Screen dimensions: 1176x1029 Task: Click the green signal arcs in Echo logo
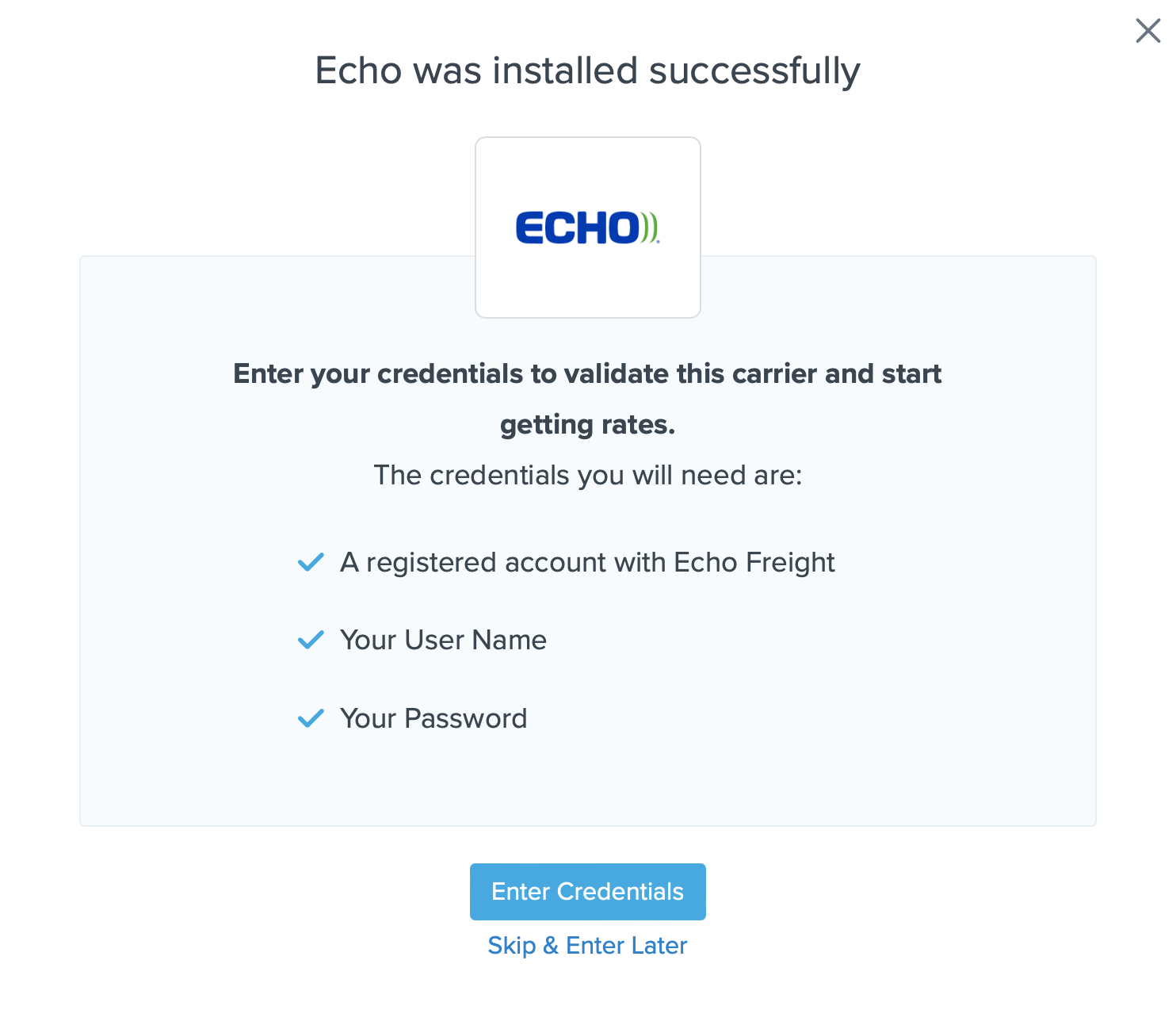coord(650,228)
